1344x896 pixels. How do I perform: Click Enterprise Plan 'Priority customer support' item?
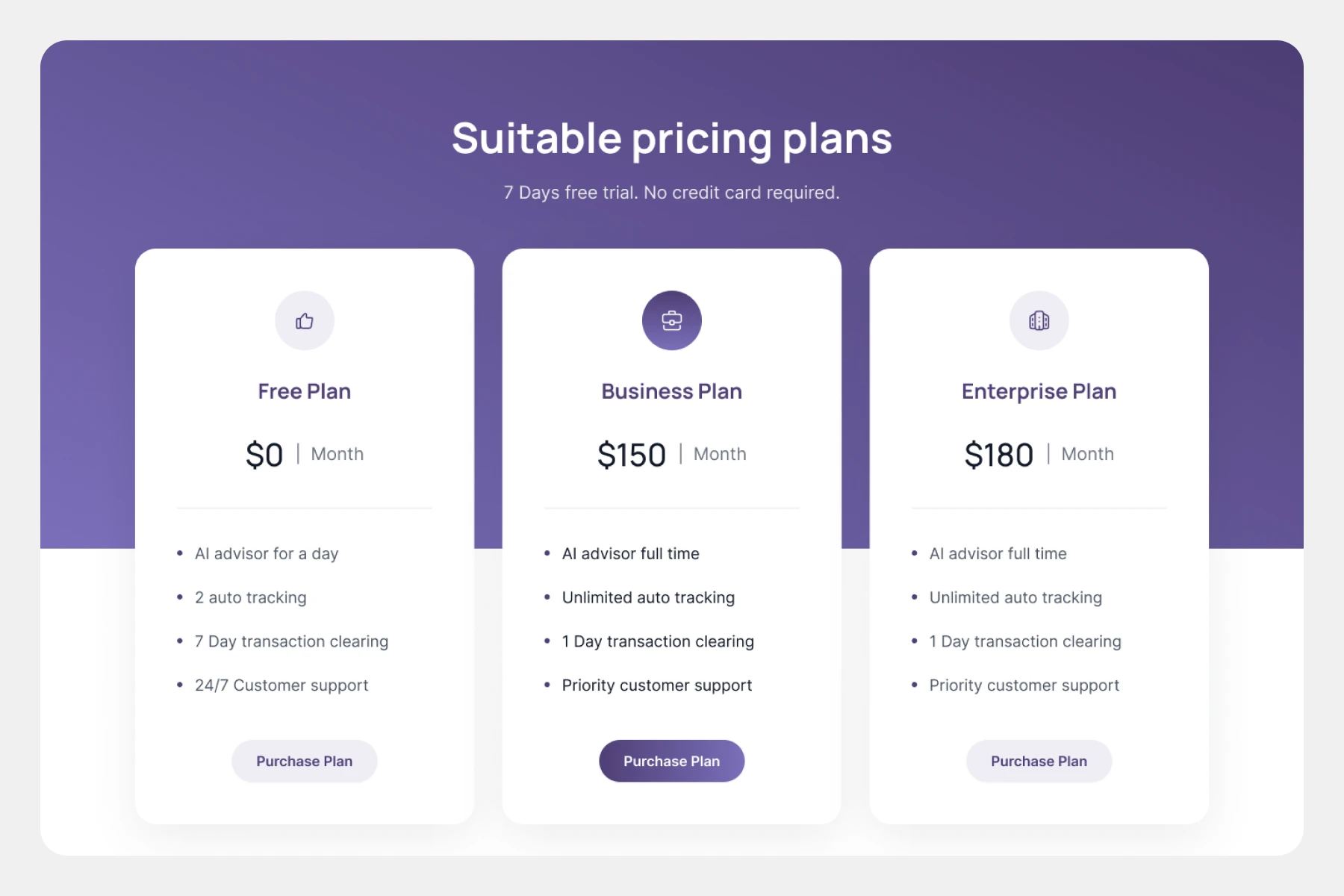click(1024, 685)
